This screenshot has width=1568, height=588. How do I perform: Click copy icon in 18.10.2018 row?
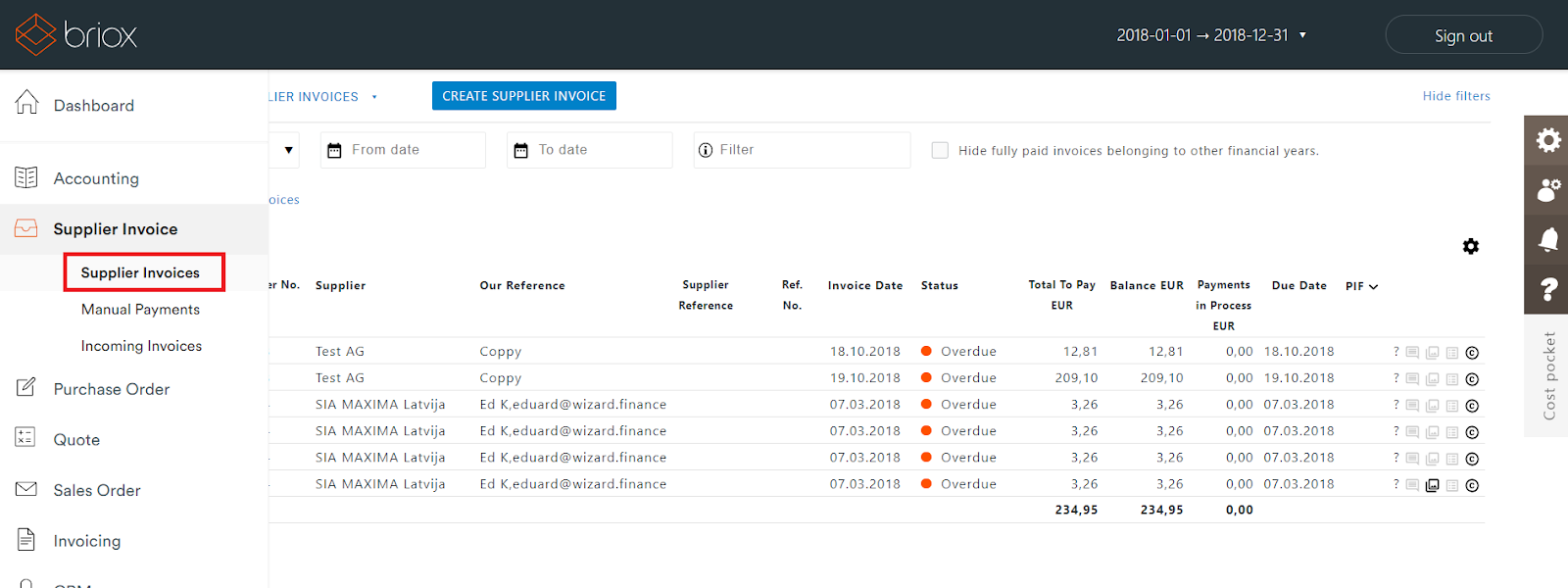pos(1472,353)
